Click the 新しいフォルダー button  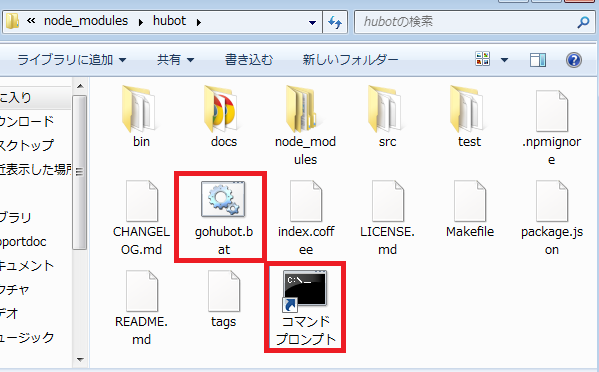click(350, 60)
